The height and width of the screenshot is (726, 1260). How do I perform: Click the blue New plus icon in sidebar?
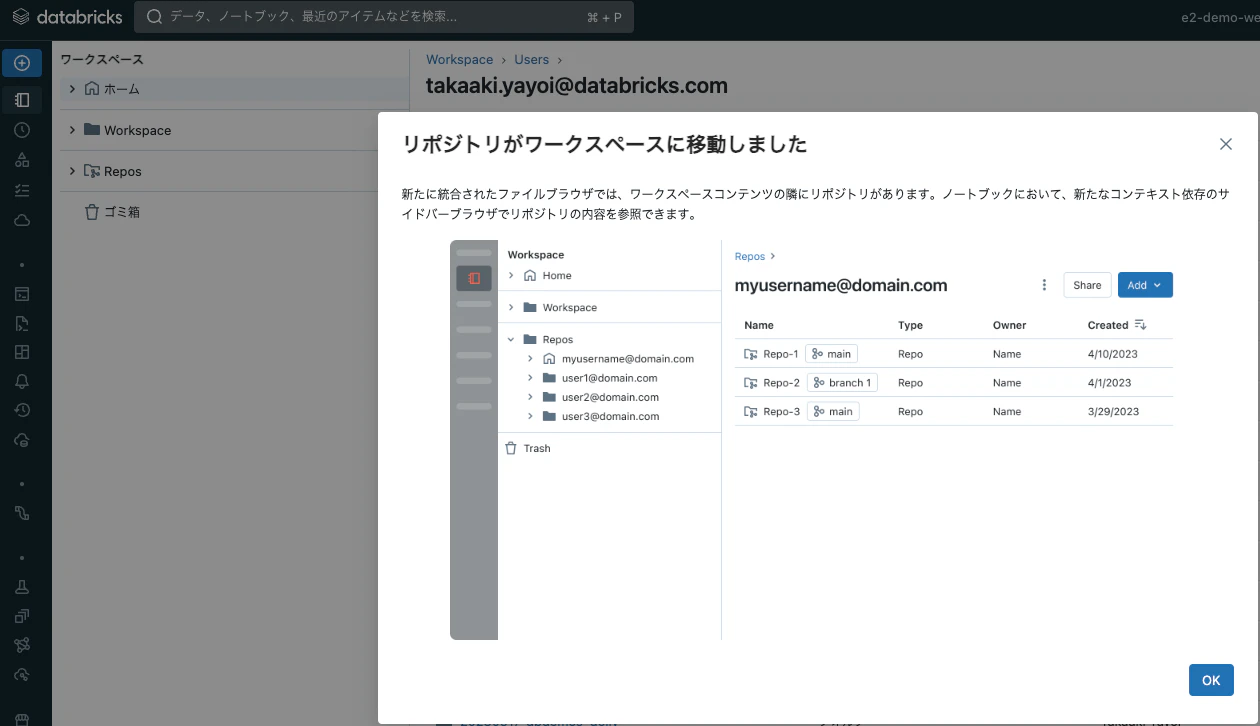(22, 63)
